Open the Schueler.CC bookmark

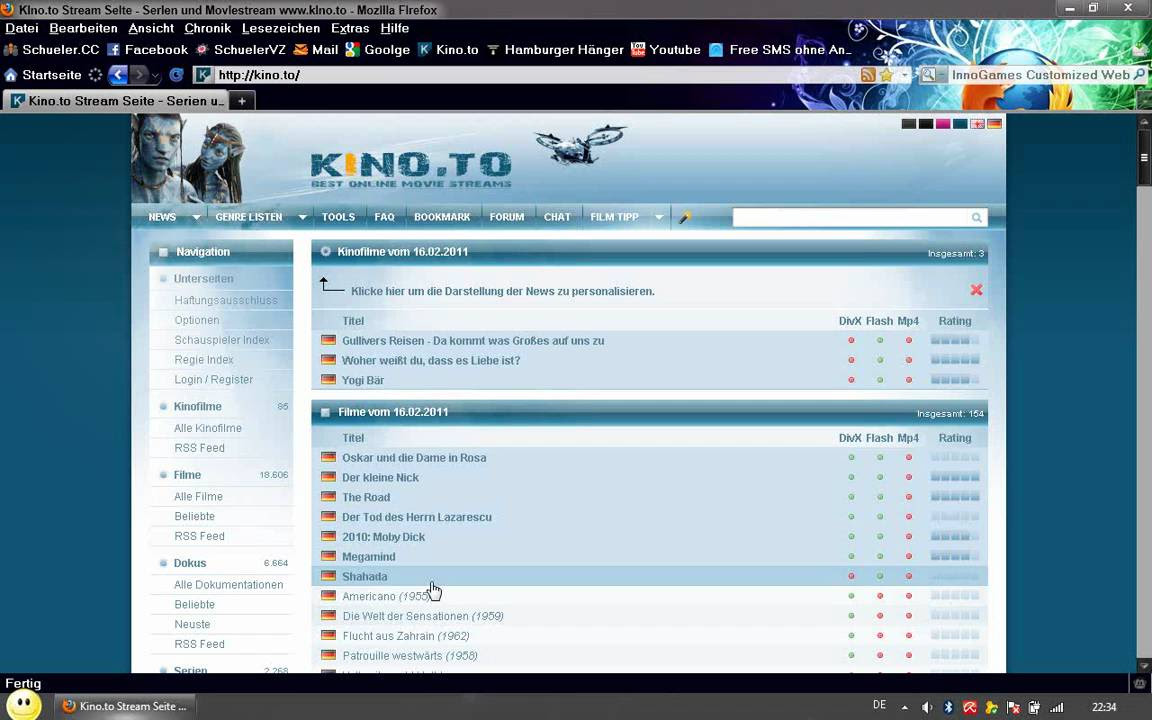(51, 50)
